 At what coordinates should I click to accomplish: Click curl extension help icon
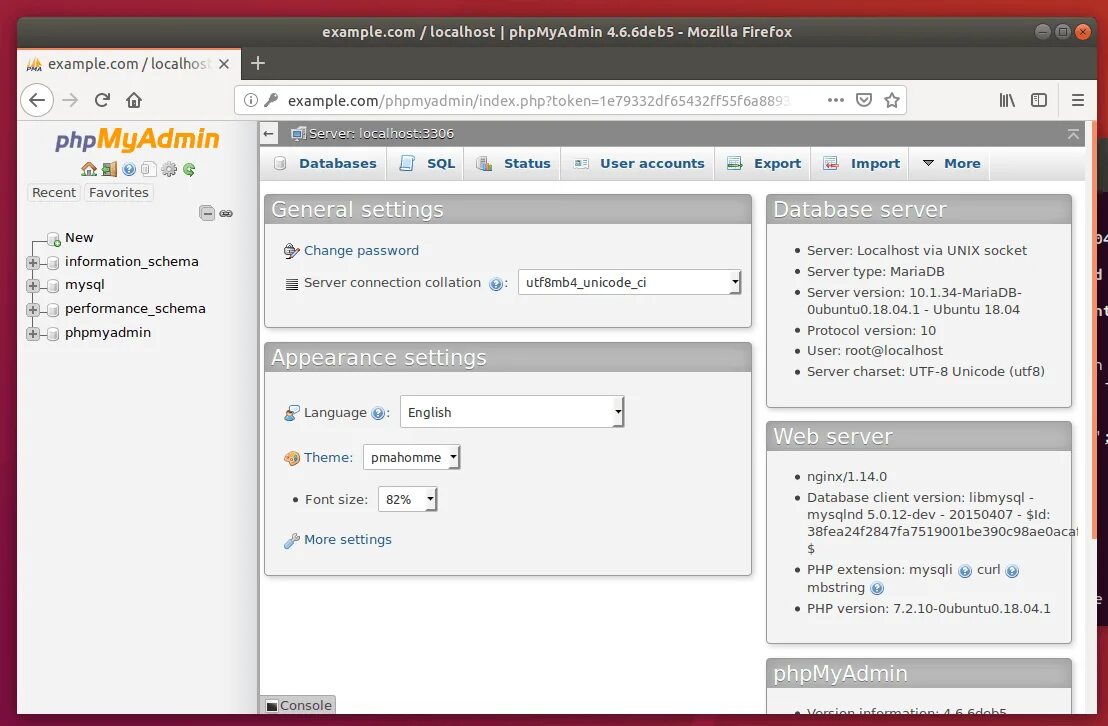coord(1012,571)
